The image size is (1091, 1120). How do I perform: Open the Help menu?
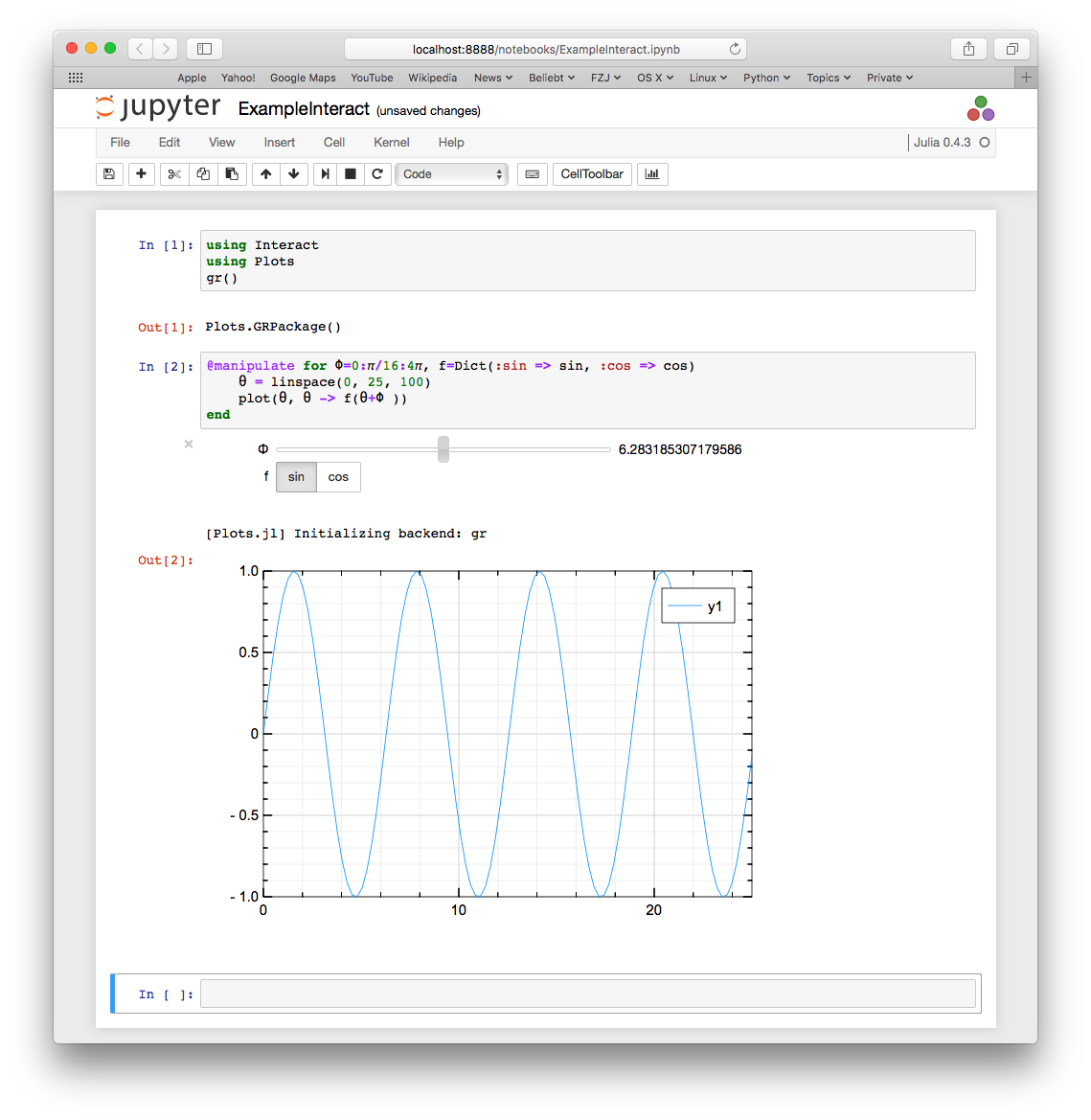(x=451, y=142)
